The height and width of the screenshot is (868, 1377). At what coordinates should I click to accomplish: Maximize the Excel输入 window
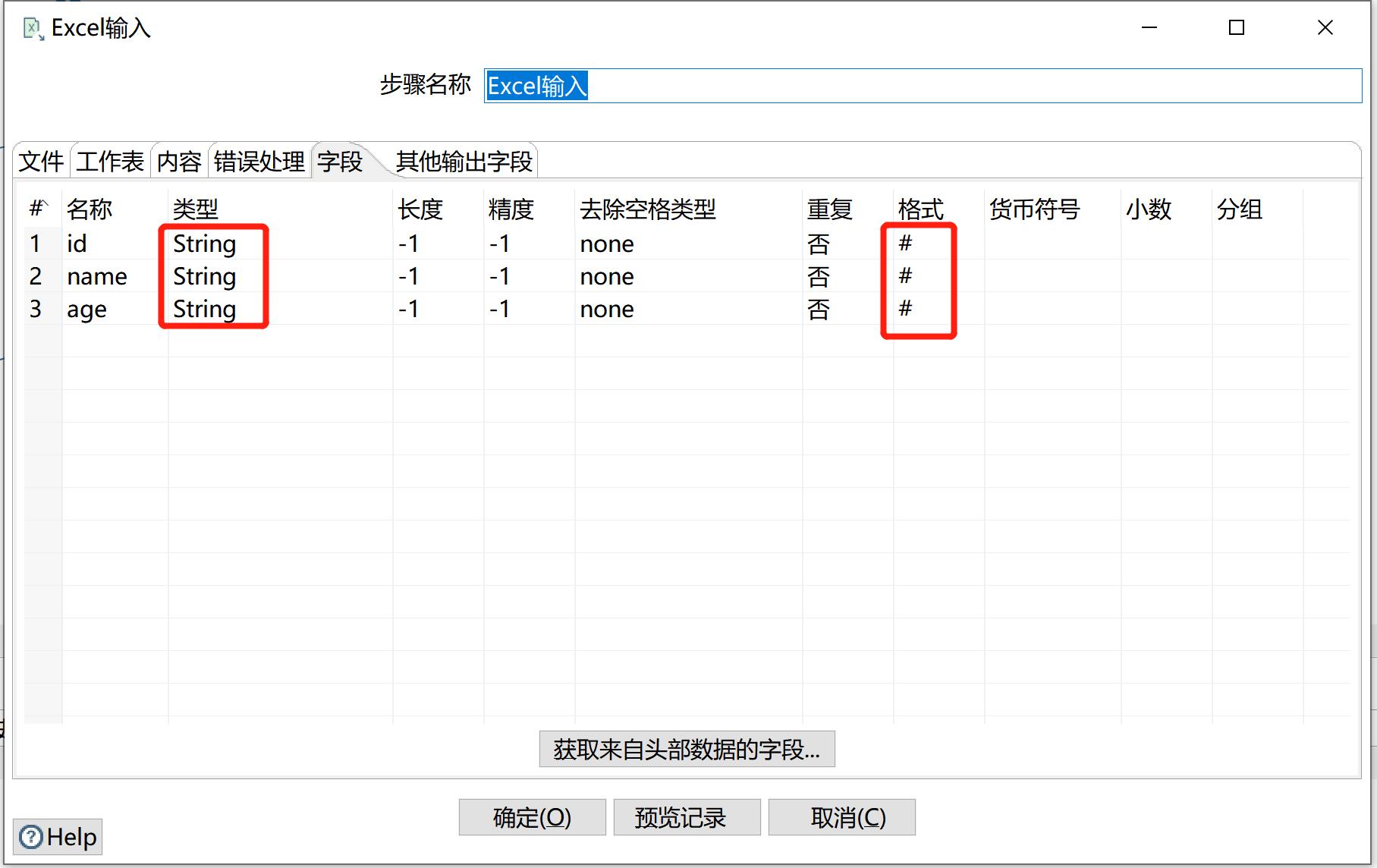[1237, 28]
